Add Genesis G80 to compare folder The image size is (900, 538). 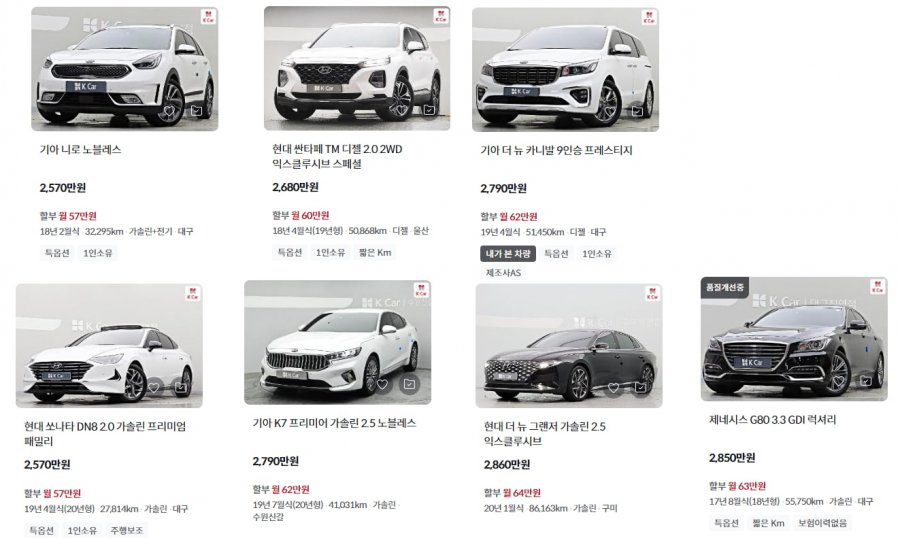point(865,380)
